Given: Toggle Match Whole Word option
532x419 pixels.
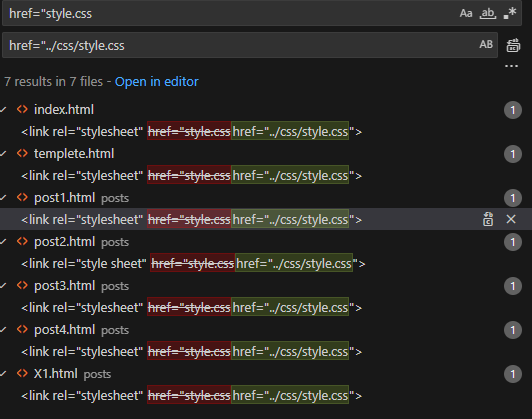Looking at the screenshot, I should coord(488,14).
